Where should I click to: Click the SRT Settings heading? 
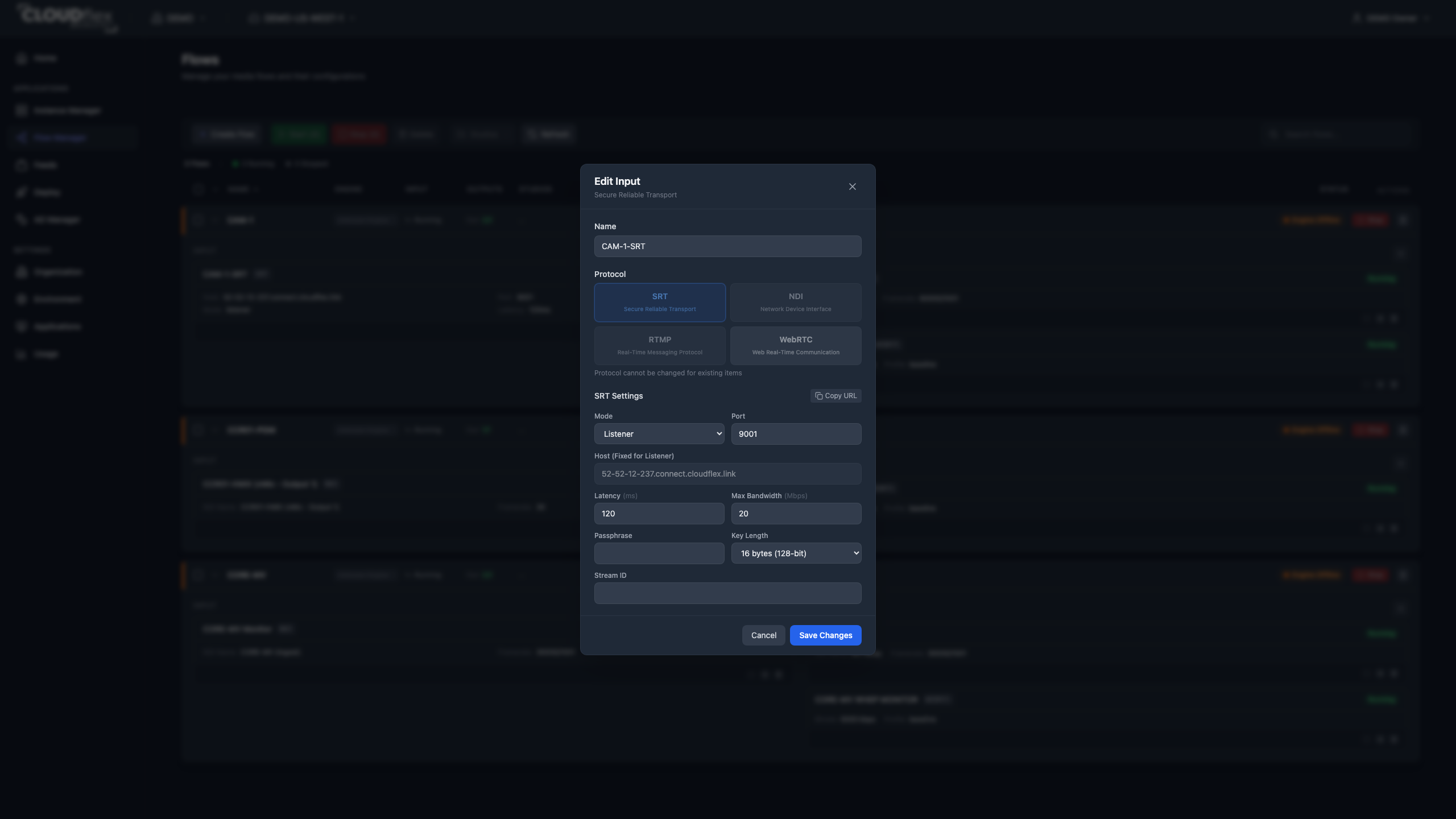tap(618, 396)
